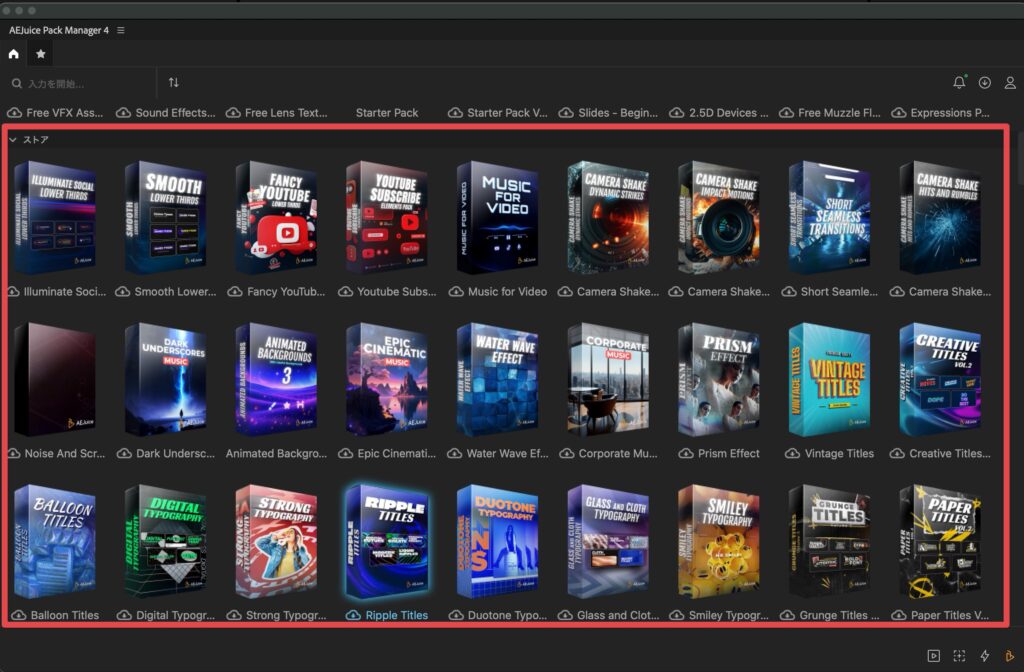Screen dimensions: 1024x672
Task: Select highlighted Ripple Titles box
Action: tap(387, 541)
